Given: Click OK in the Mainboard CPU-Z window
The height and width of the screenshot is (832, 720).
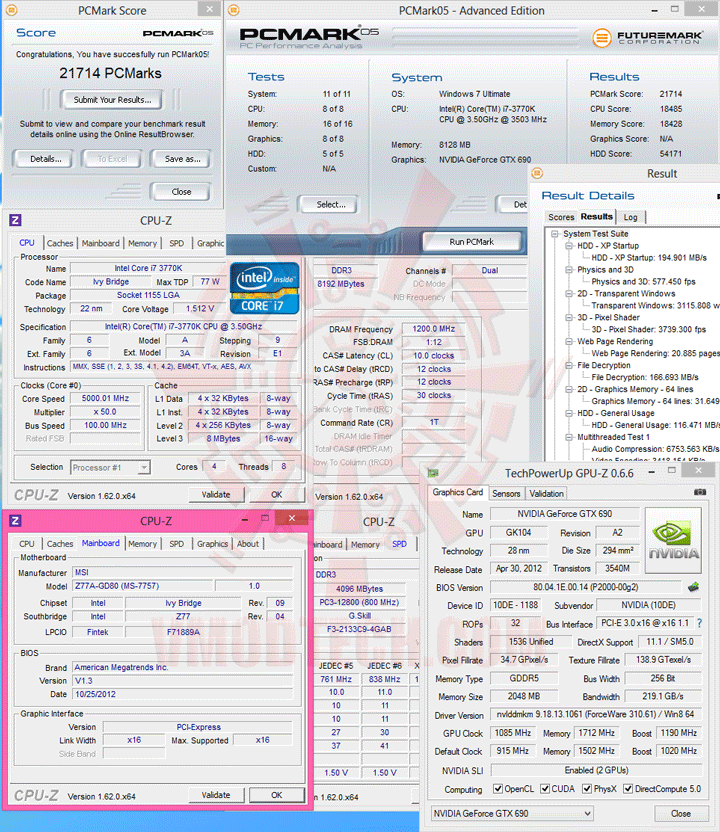Looking at the screenshot, I should coord(276,795).
